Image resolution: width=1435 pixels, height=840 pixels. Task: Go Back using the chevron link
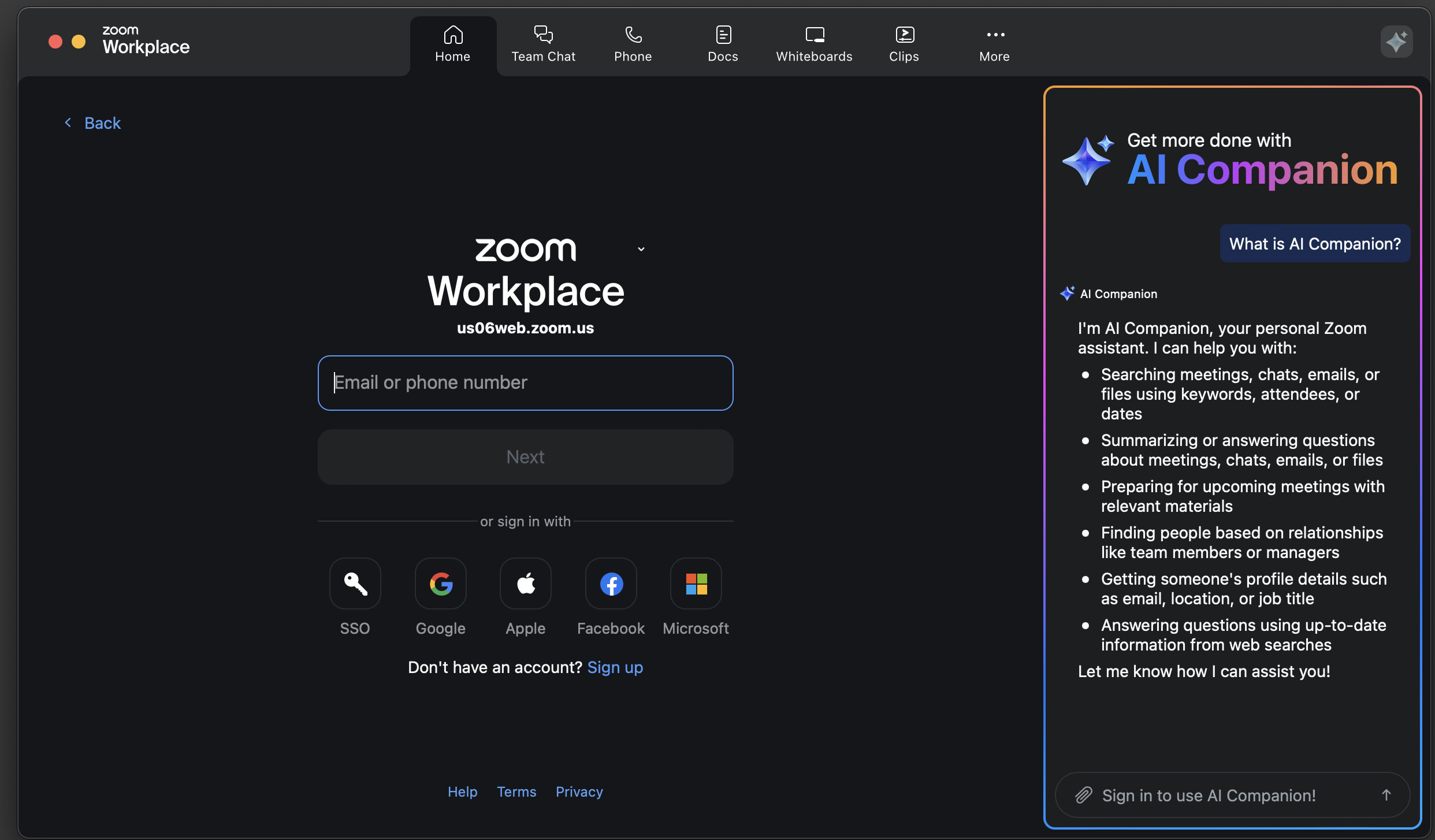pos(92,123)
